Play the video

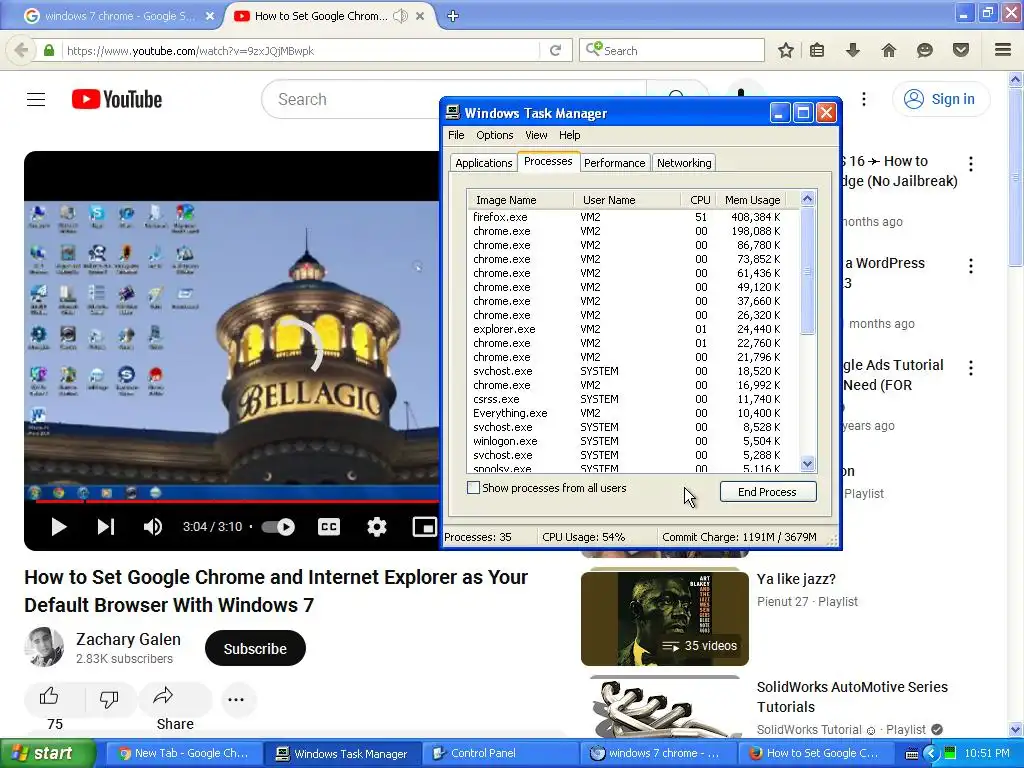(58, 526)
